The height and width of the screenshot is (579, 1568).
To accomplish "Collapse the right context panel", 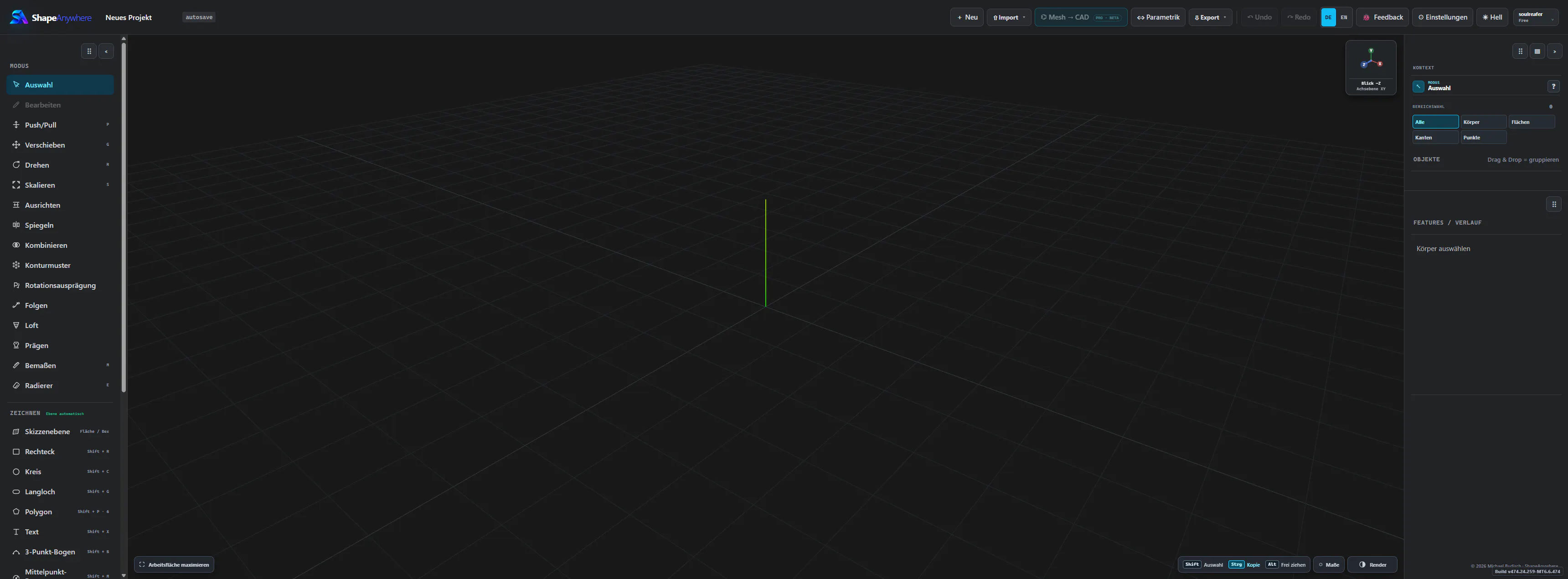I will 1554,51.
